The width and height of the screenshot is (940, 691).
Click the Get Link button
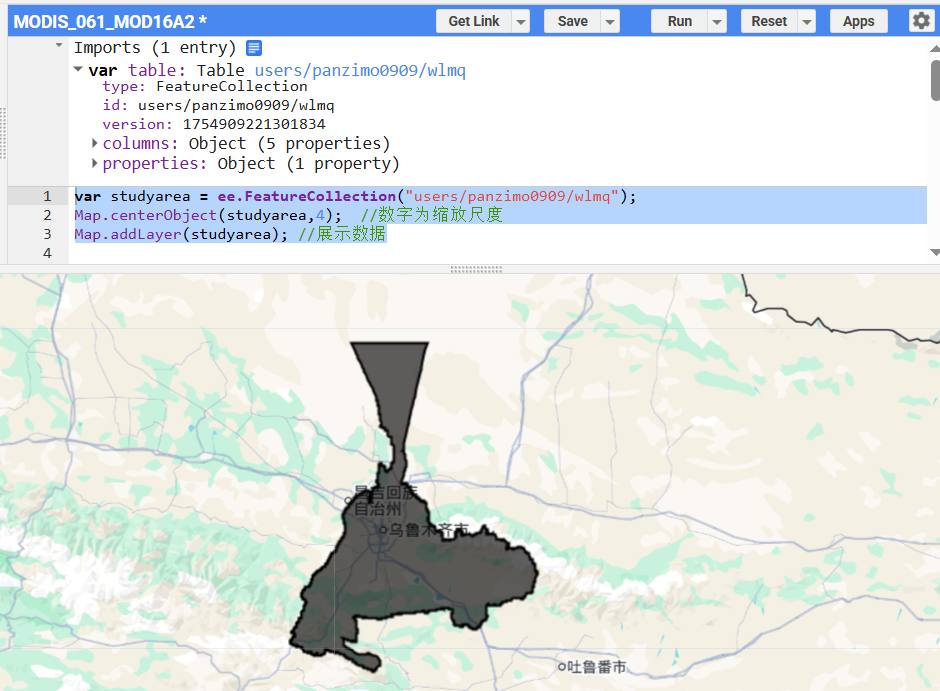[x=475, y=20]
